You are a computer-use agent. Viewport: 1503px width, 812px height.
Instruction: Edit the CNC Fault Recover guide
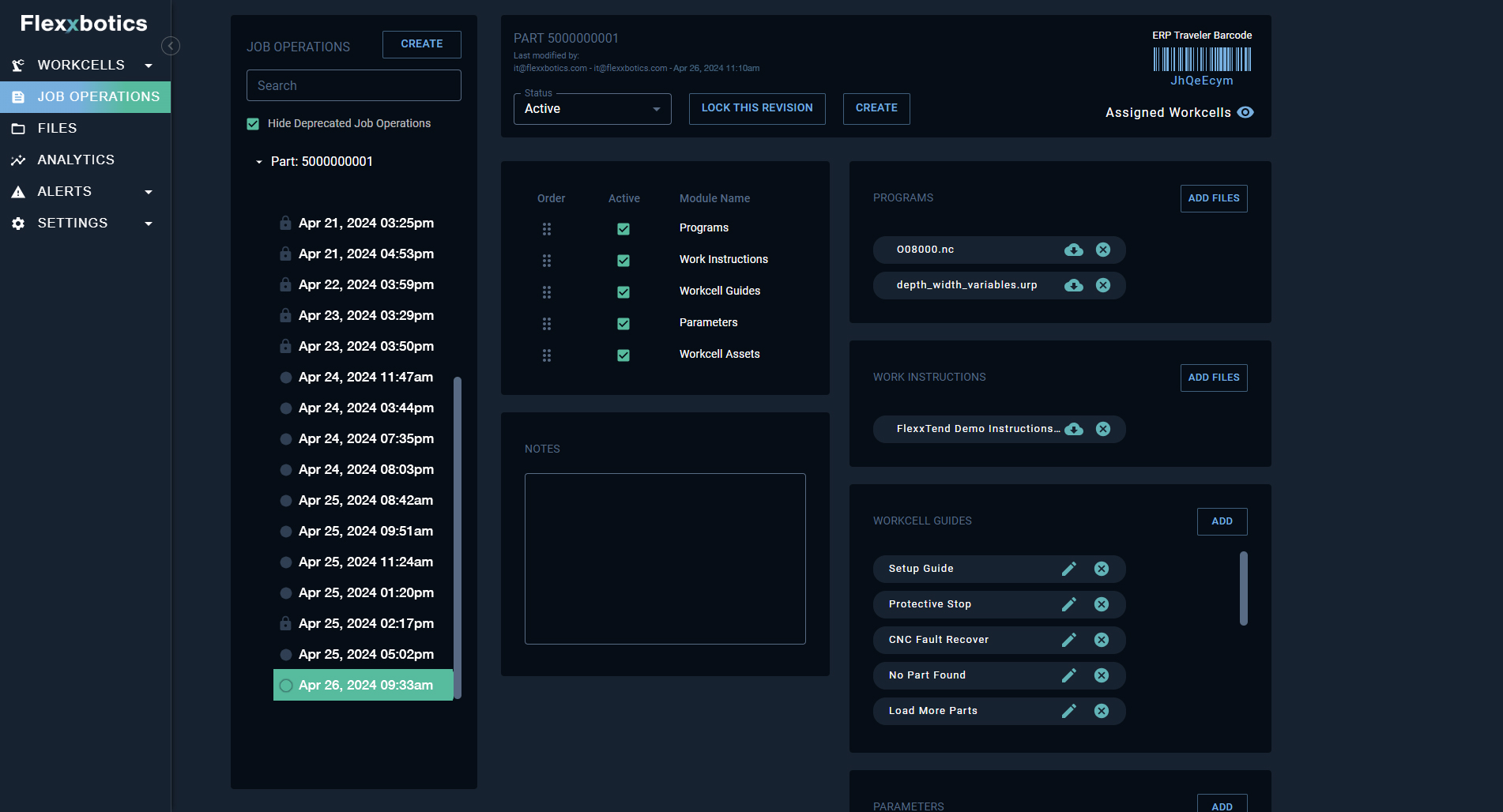tap(1068, 640)
